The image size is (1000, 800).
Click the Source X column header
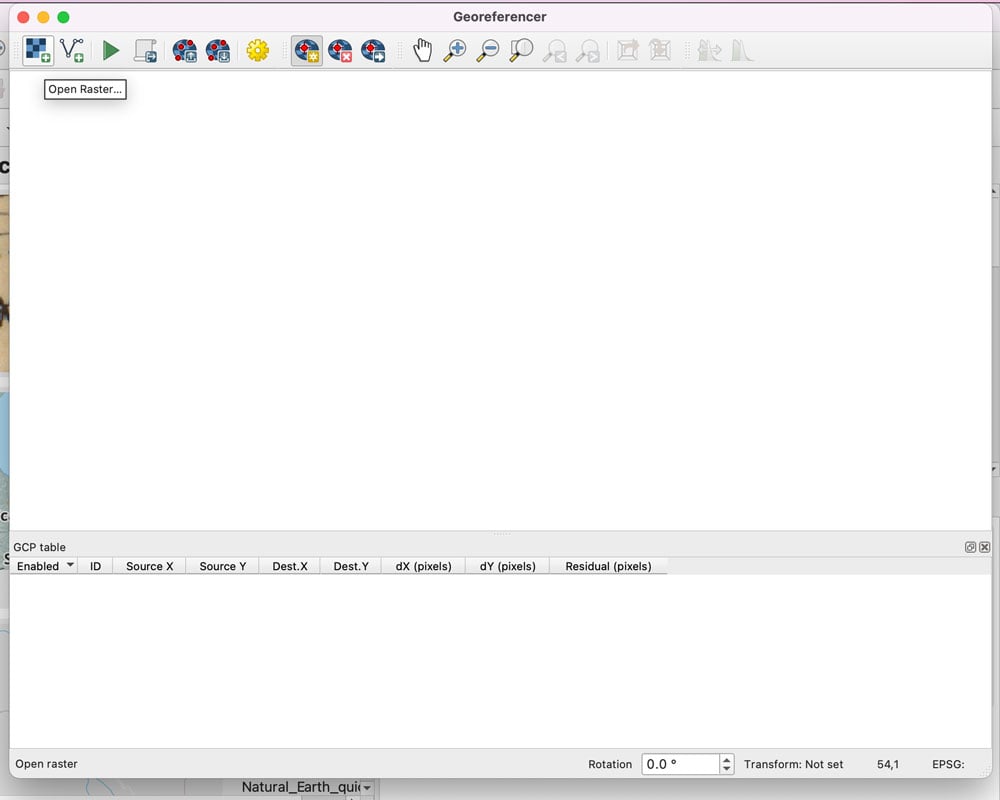[x=149, y=566]
